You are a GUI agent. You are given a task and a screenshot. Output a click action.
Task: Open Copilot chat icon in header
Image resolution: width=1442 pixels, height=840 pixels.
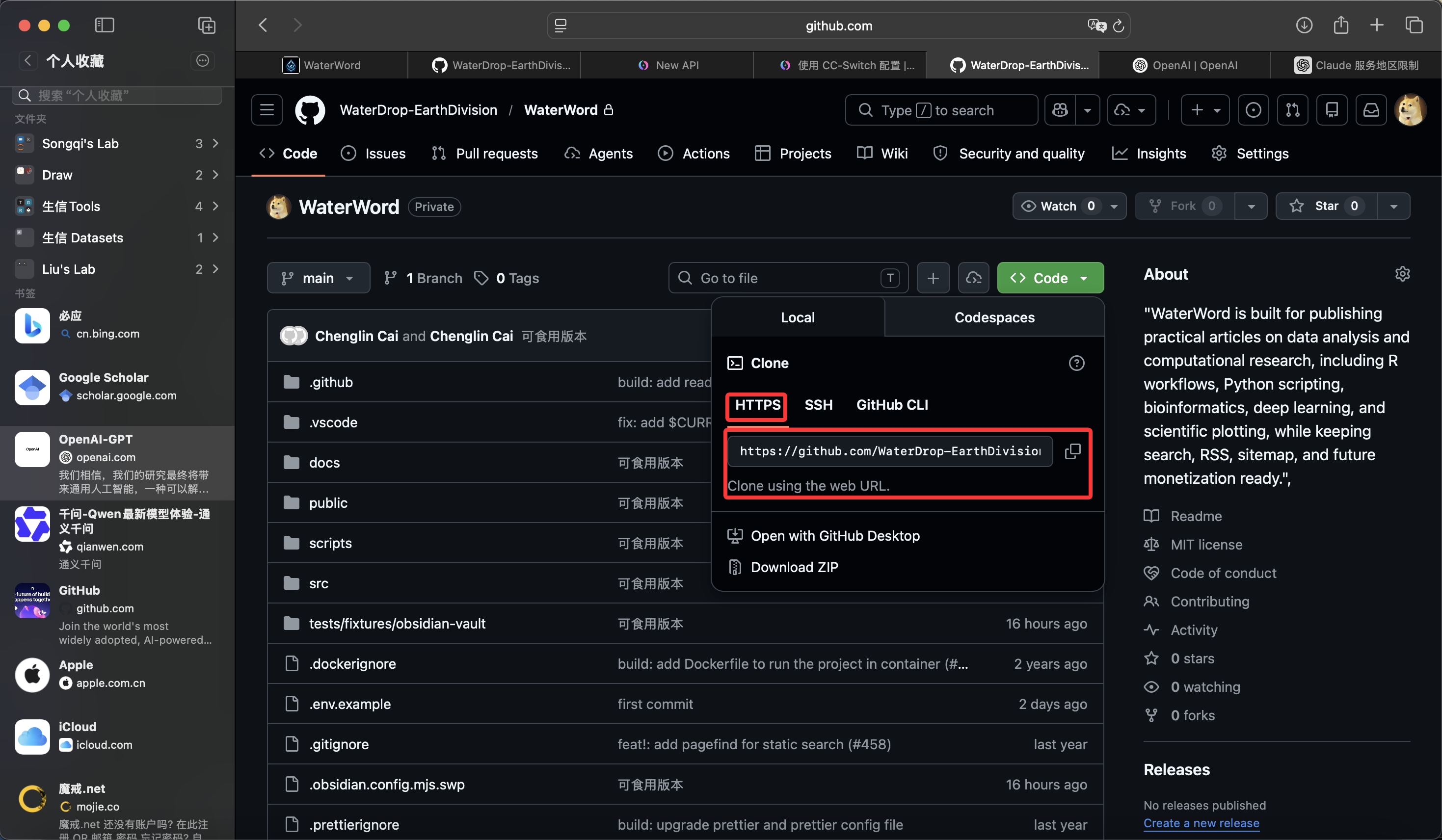[x=1060, y=110]
